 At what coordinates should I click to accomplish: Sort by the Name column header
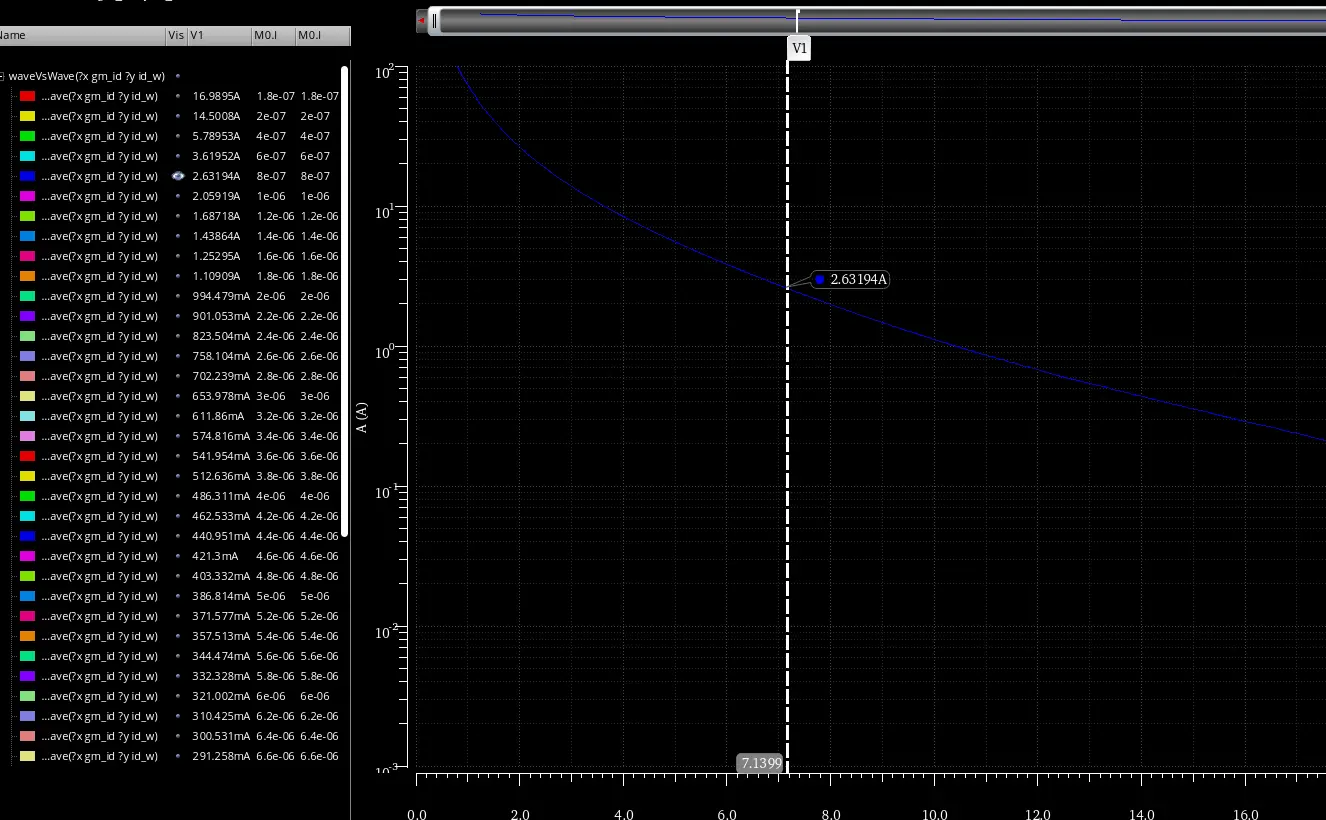(x=82, y=35)
